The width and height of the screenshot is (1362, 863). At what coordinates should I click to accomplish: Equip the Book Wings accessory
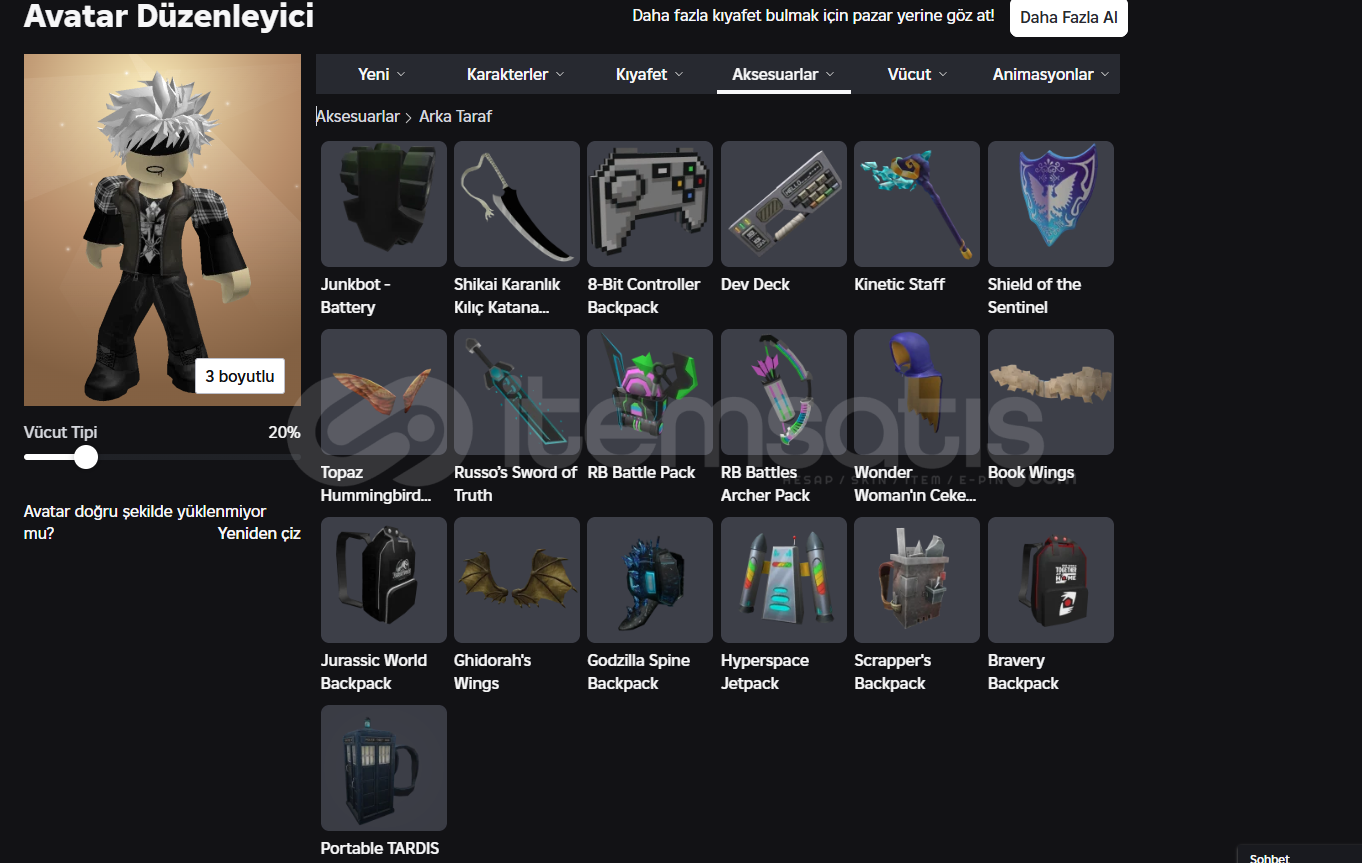point(1051,392)
